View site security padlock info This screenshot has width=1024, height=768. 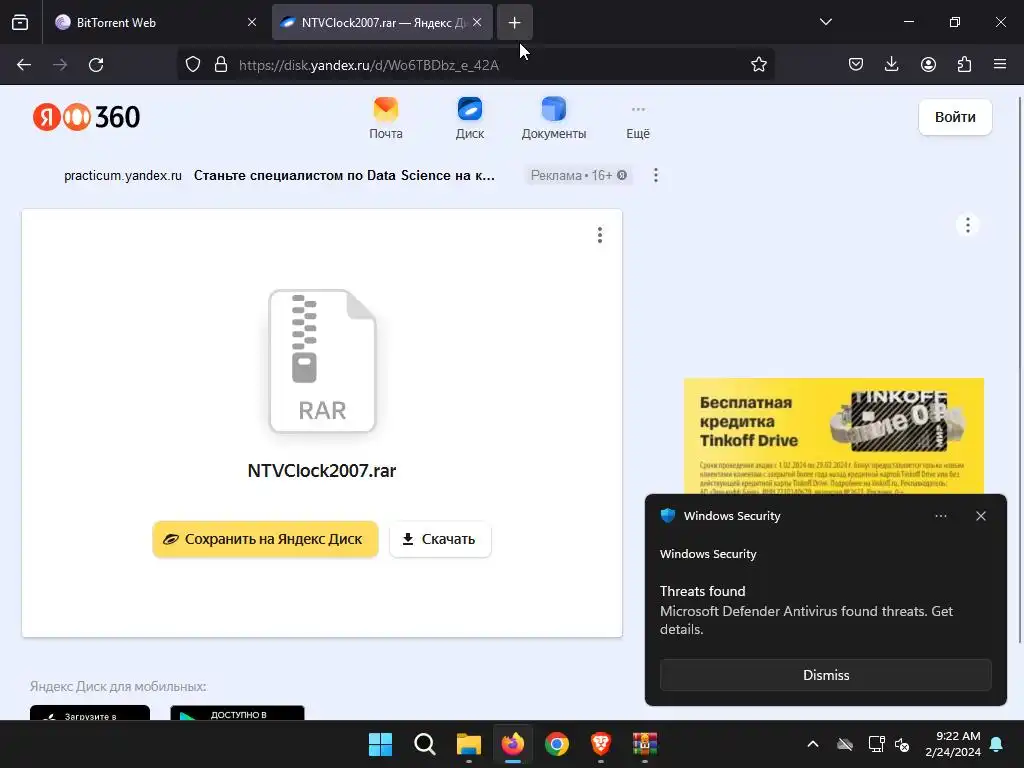point(221,65)
